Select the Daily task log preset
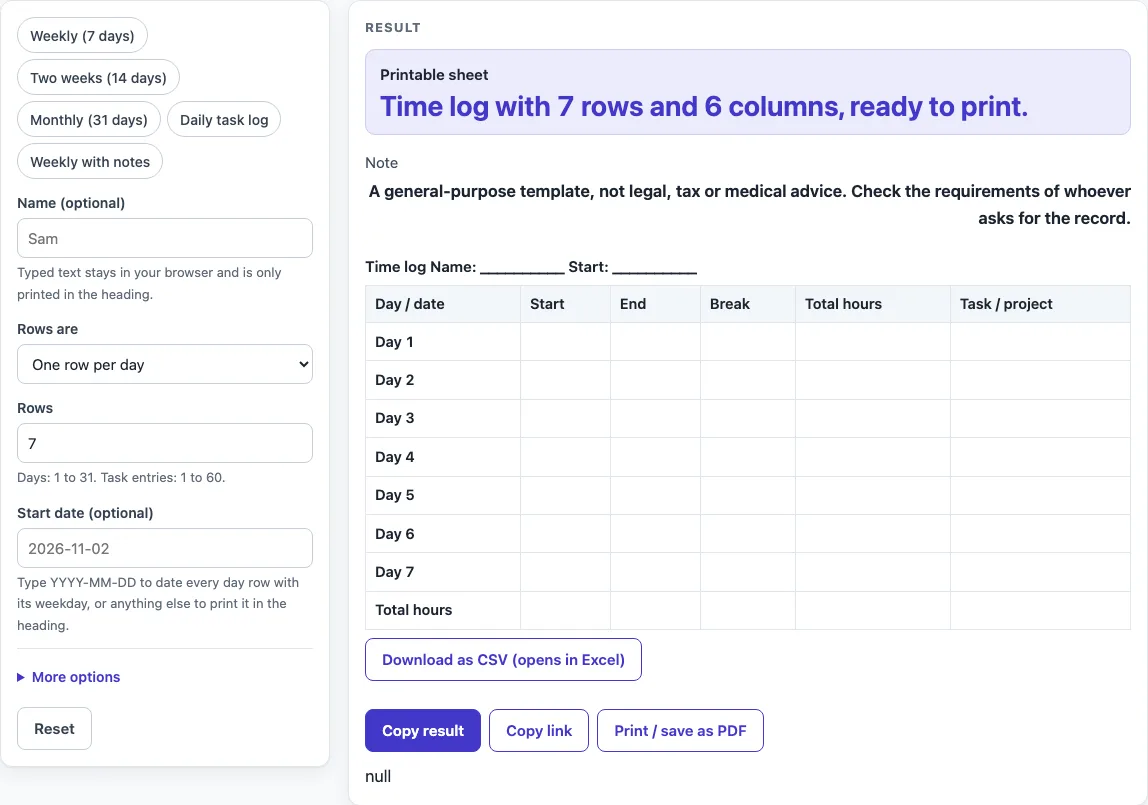The width and height of the screenshot is (1148, 805). [224, 120]
